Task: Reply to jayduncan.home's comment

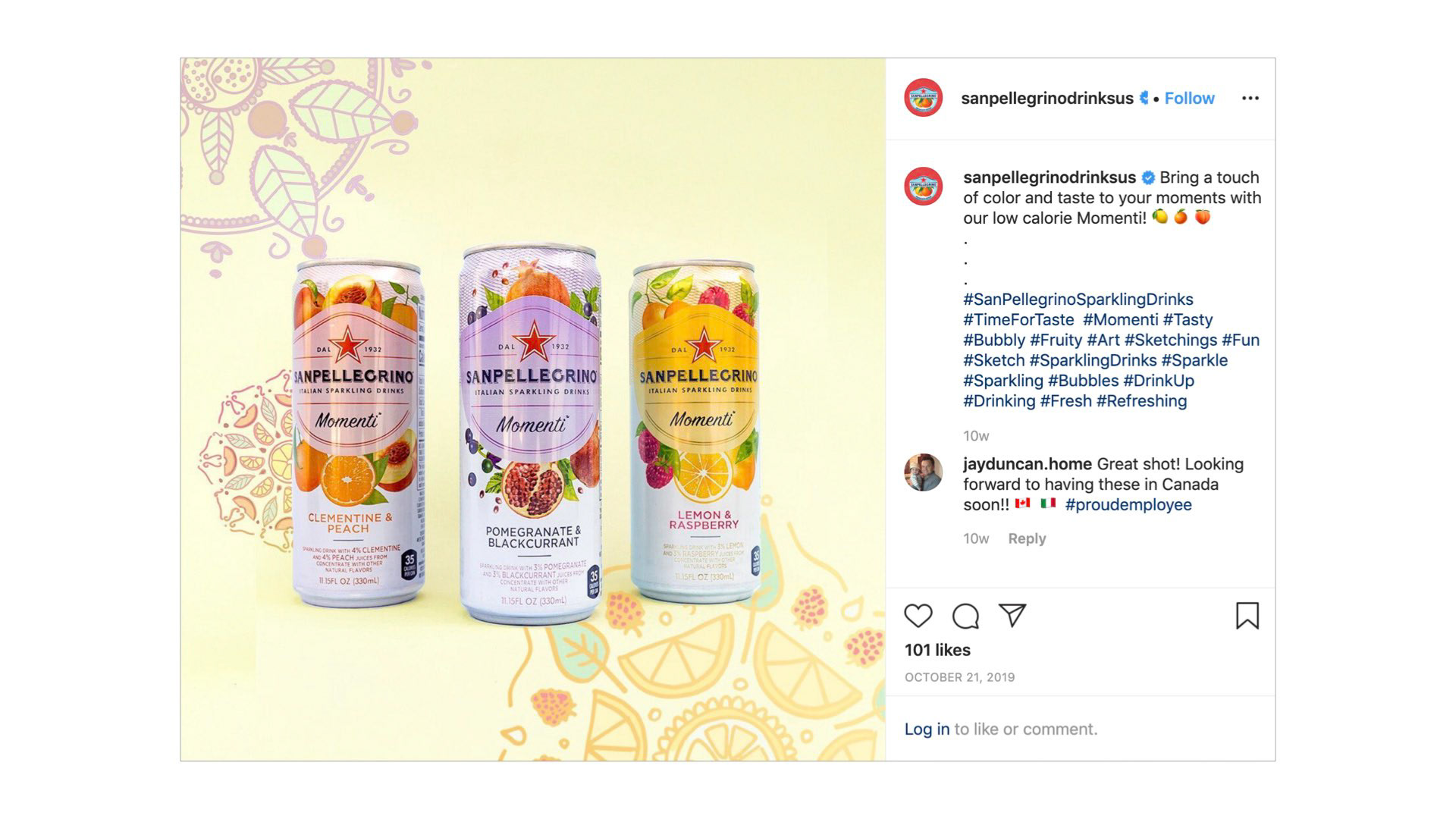Action: point(1027,538)
